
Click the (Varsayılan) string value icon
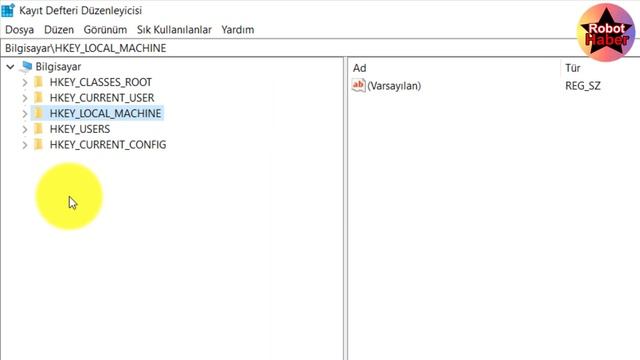tap(358, 85)
